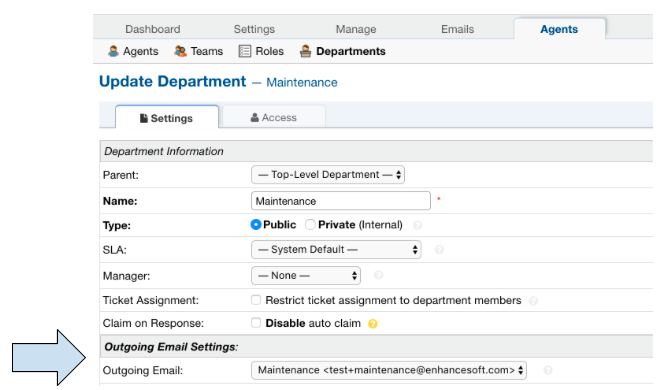The image size is (656, 390).
Task: Click the department Name input field
Action: pyautogui.click(x=341, y=201)
